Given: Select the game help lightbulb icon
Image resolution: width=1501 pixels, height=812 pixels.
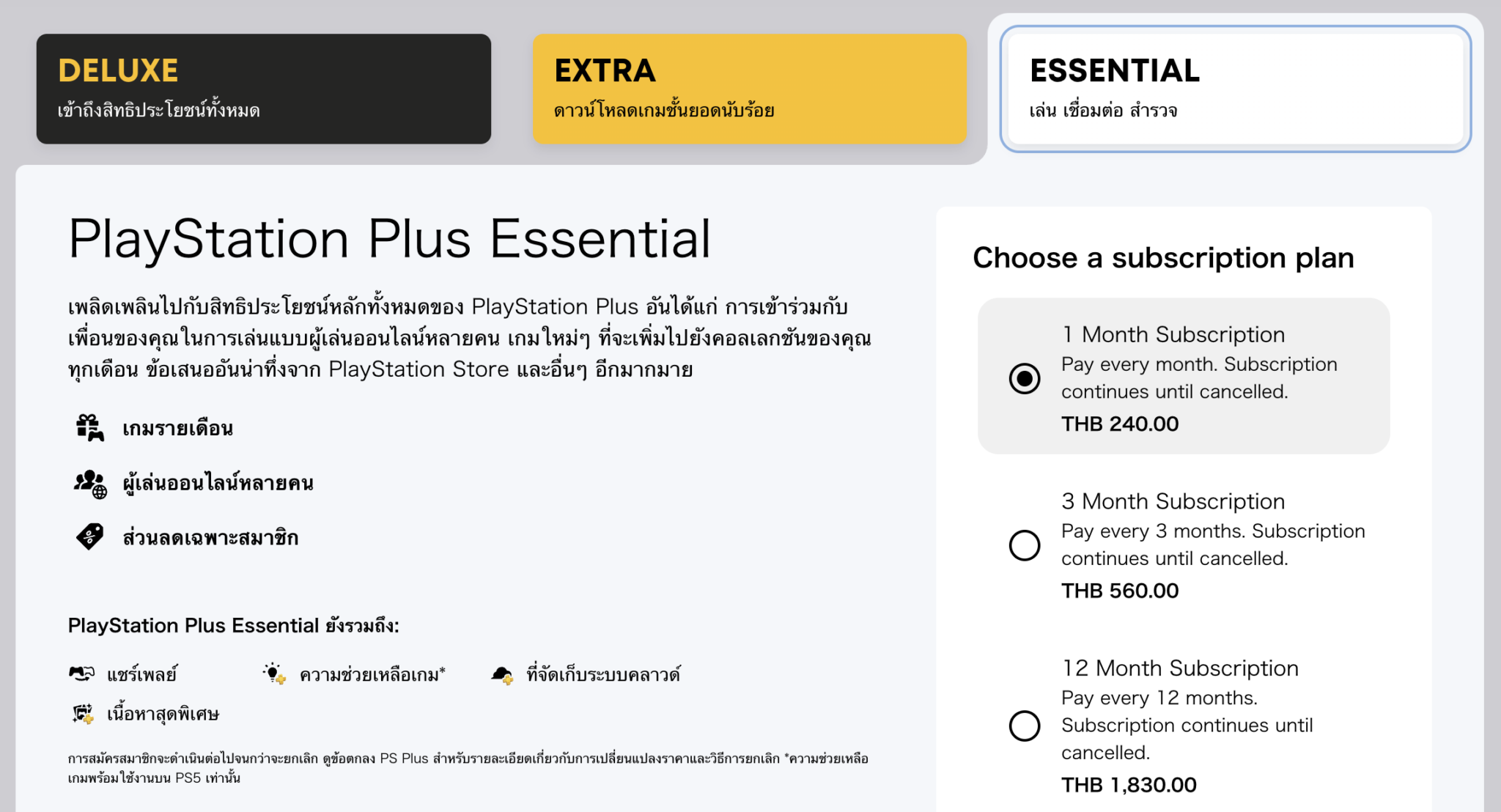Looking at the screenshot, I should click(x=275, y=673).
